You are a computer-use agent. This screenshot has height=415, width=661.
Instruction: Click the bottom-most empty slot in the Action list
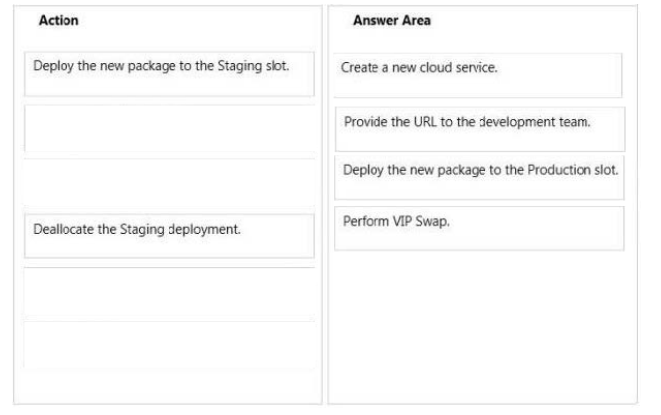click(169, 345)
